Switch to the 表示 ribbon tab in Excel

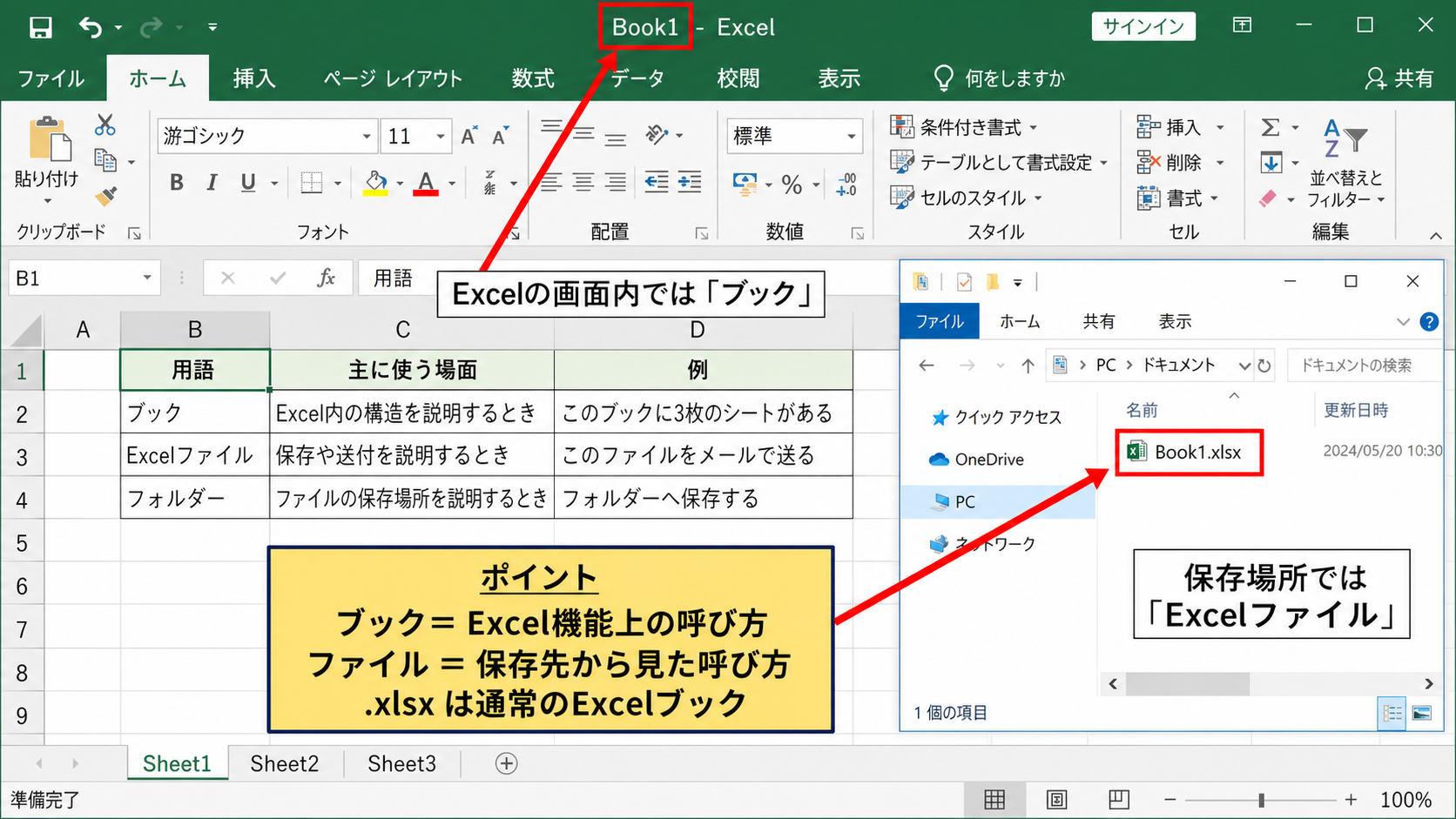(x=839, y=78)
